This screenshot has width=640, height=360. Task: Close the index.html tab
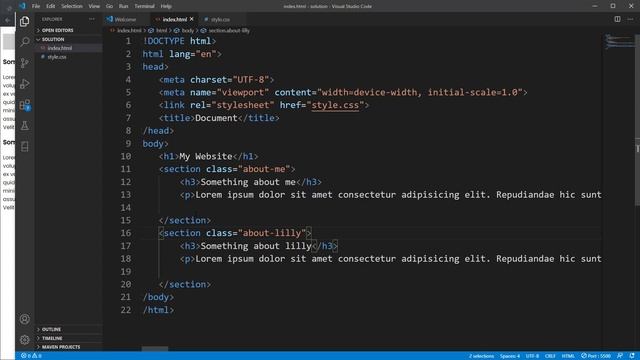coord(191,19)
